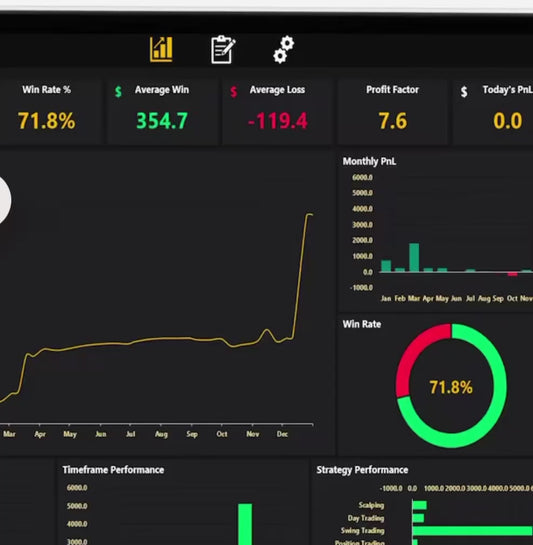
Task: Select the Average Loss value -119.4
Action: [x=277, y=121]
